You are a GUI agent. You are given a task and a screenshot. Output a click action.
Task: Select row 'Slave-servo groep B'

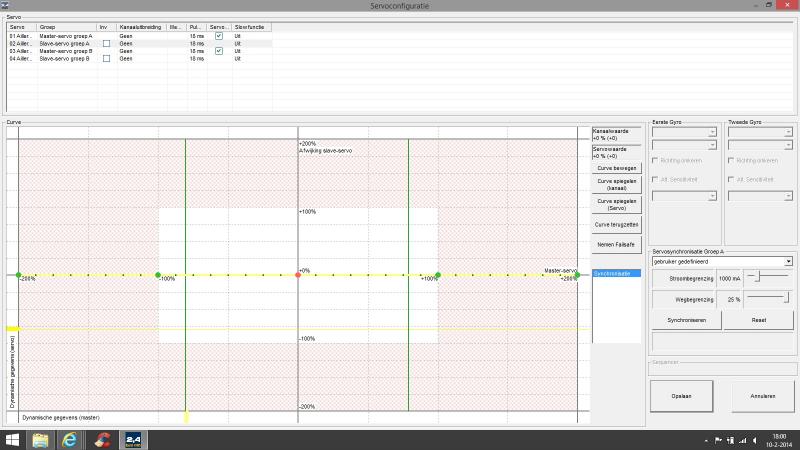pos(139,59)
